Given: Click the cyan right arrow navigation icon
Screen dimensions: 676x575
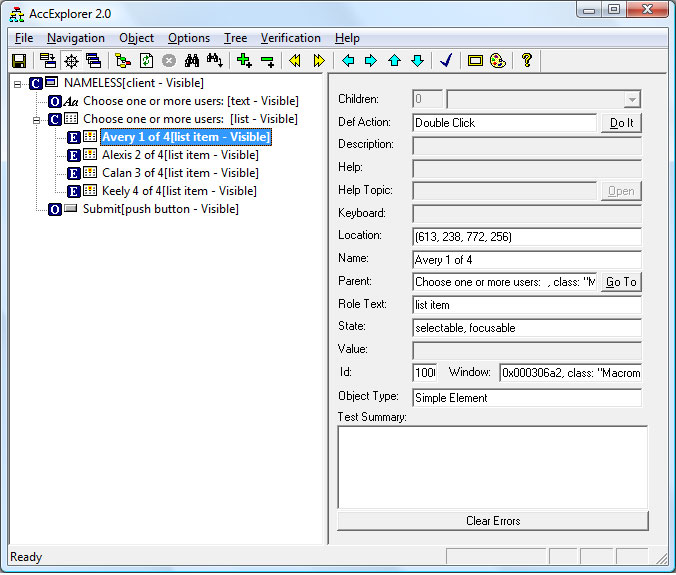Looking at the screenshot, I should [x=371, y=61].
